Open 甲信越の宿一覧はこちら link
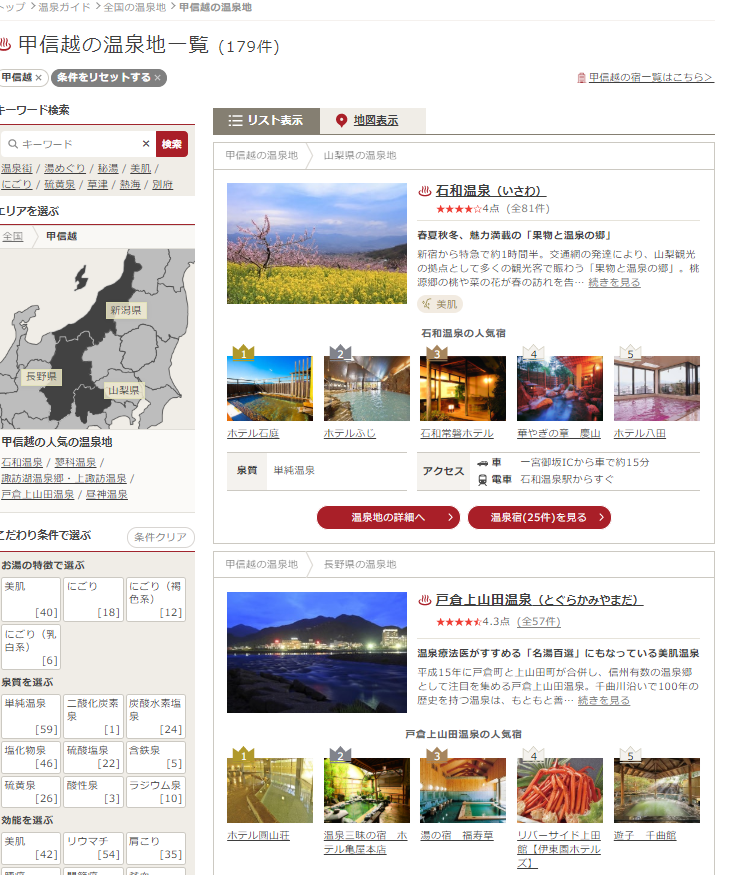The image size is (740, 875). tap(651, 77)
